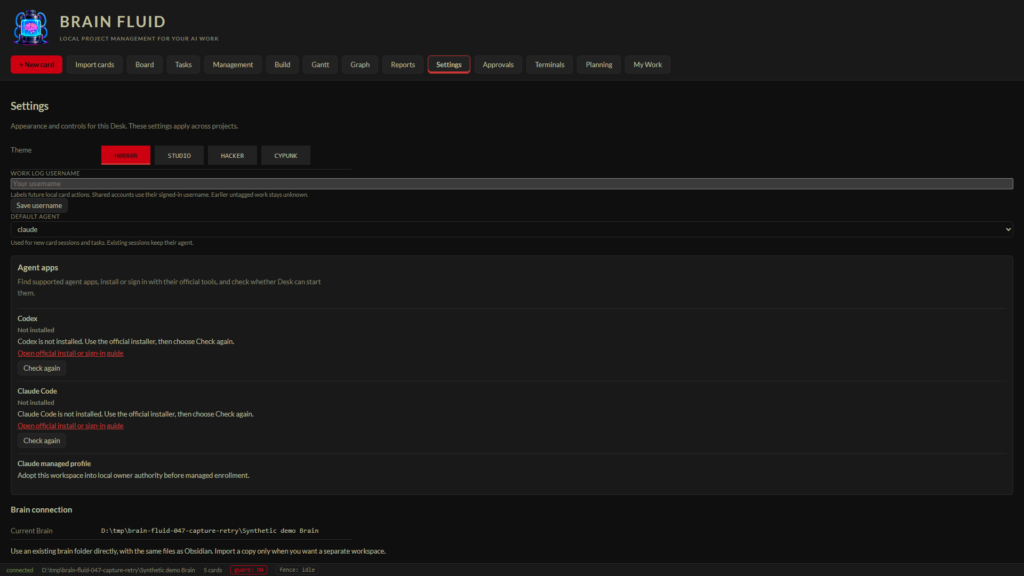Toggle the guard: ON status badge
This screenshot has width=1024, height=576.
(x=249, y=570)
